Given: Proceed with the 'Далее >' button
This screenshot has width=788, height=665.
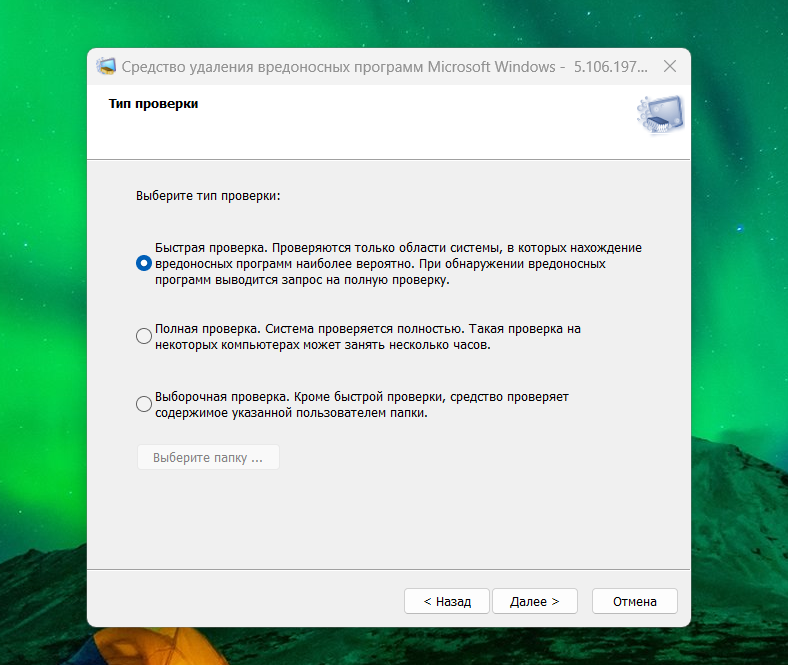Looking at the screenshot, I should (x=535, y=601).
